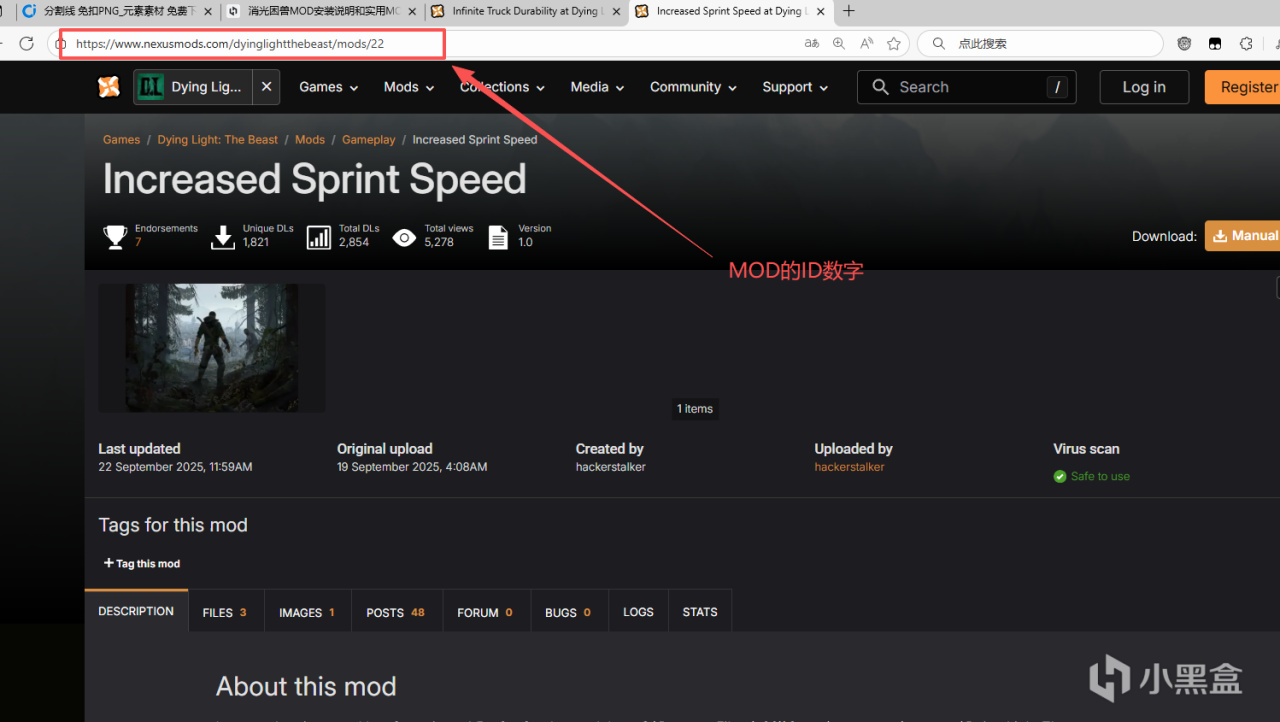Screen dimensions: 1280x722
Task: Expand the Mods dropdown menu
Action: point(409,87)
